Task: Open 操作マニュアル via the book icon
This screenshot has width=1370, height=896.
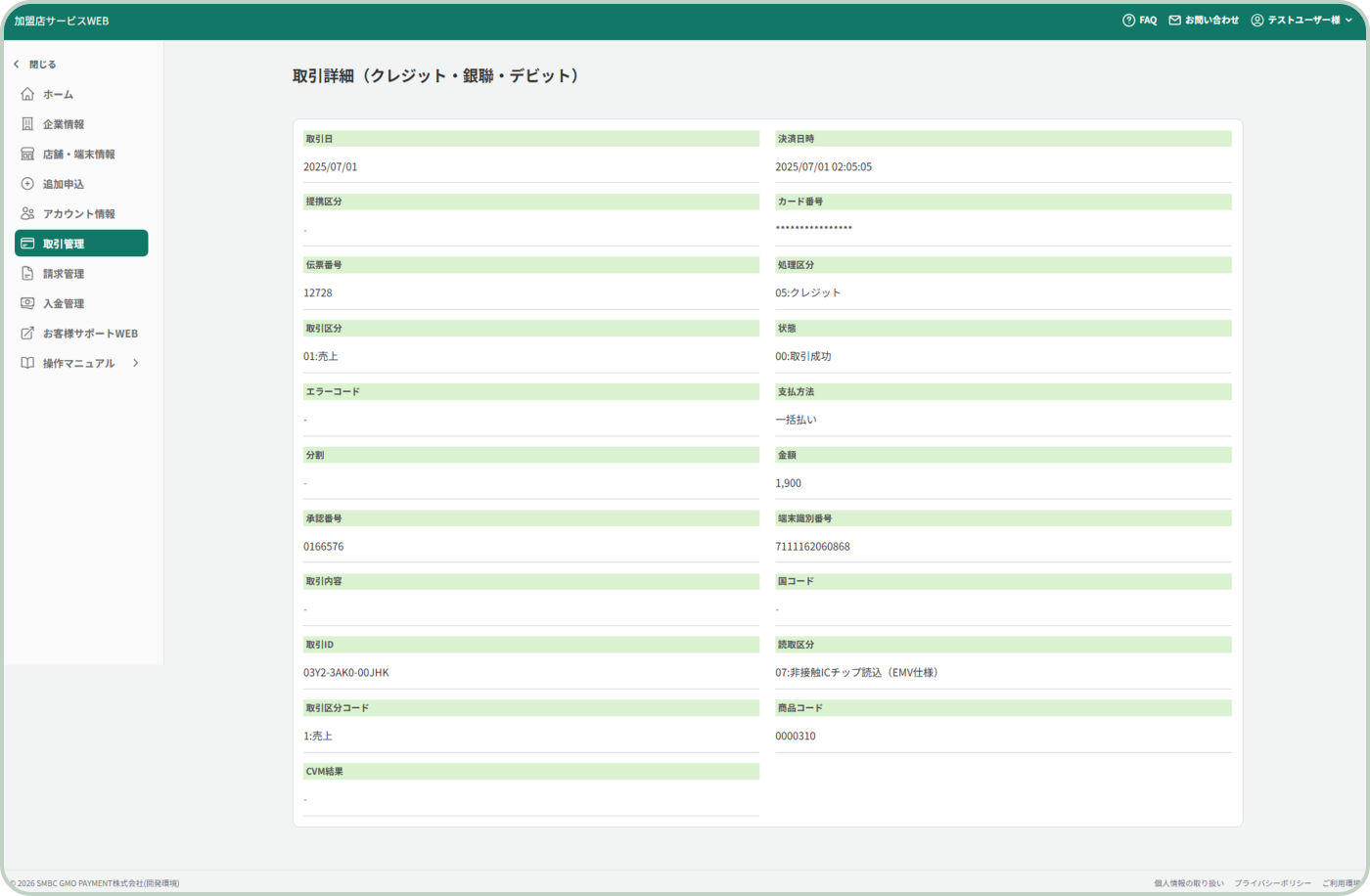Action: [x=26, y=363]
